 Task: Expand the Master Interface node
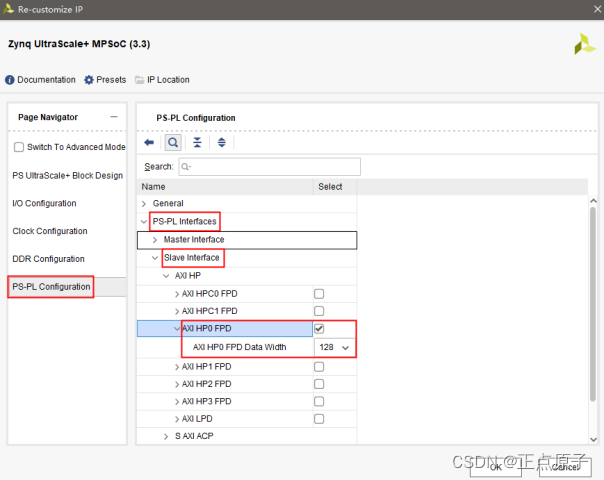[155, 240]
